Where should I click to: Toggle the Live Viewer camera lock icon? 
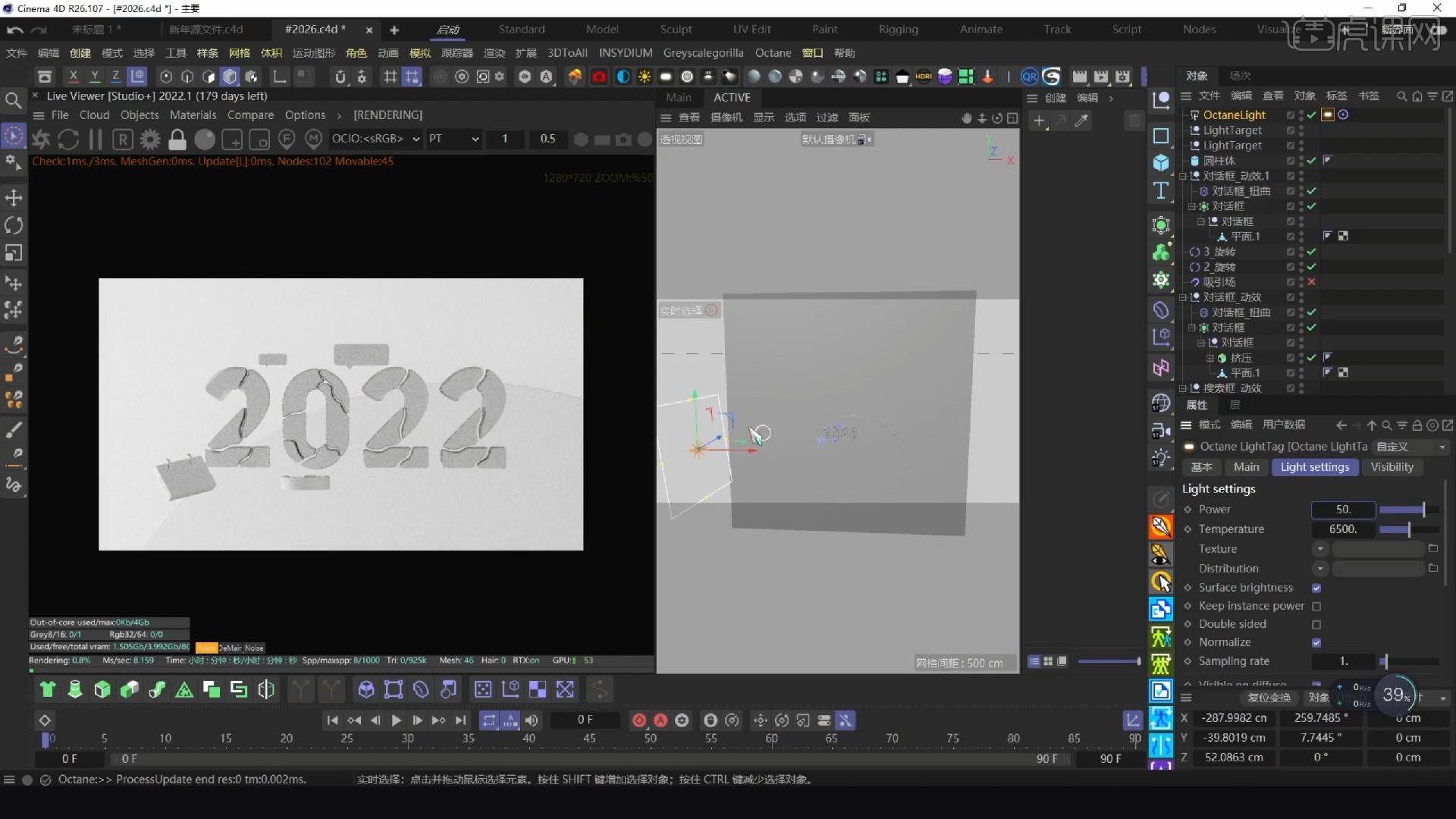coord(177,140)
